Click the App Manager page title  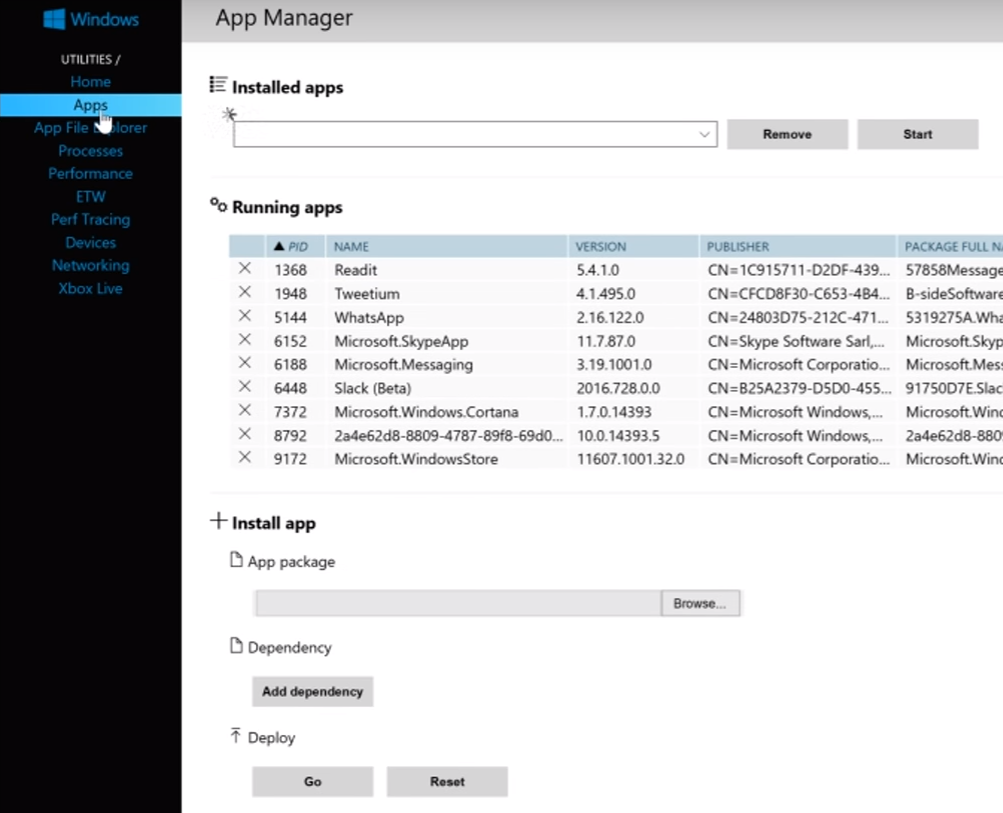(284, 18)
